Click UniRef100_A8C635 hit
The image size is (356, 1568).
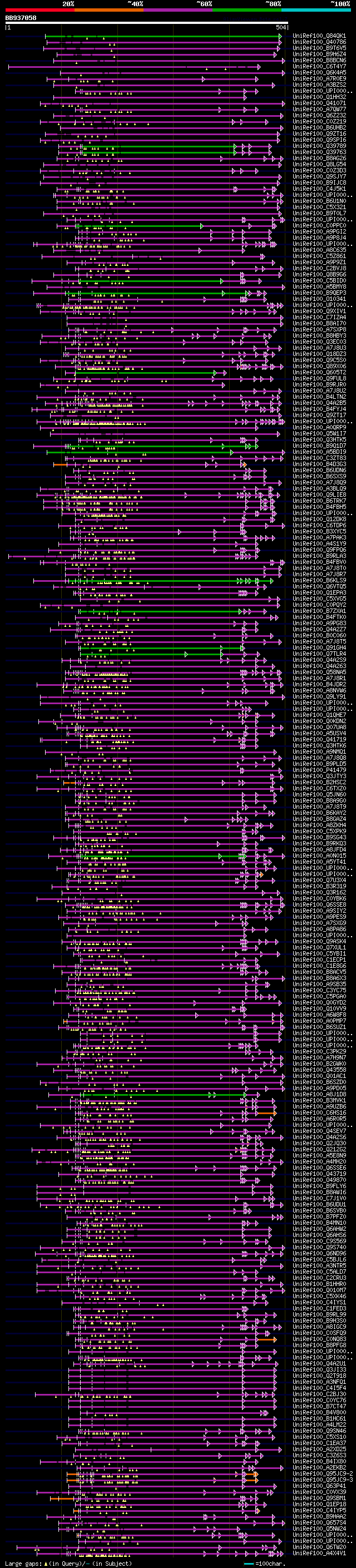click(319, 250)
